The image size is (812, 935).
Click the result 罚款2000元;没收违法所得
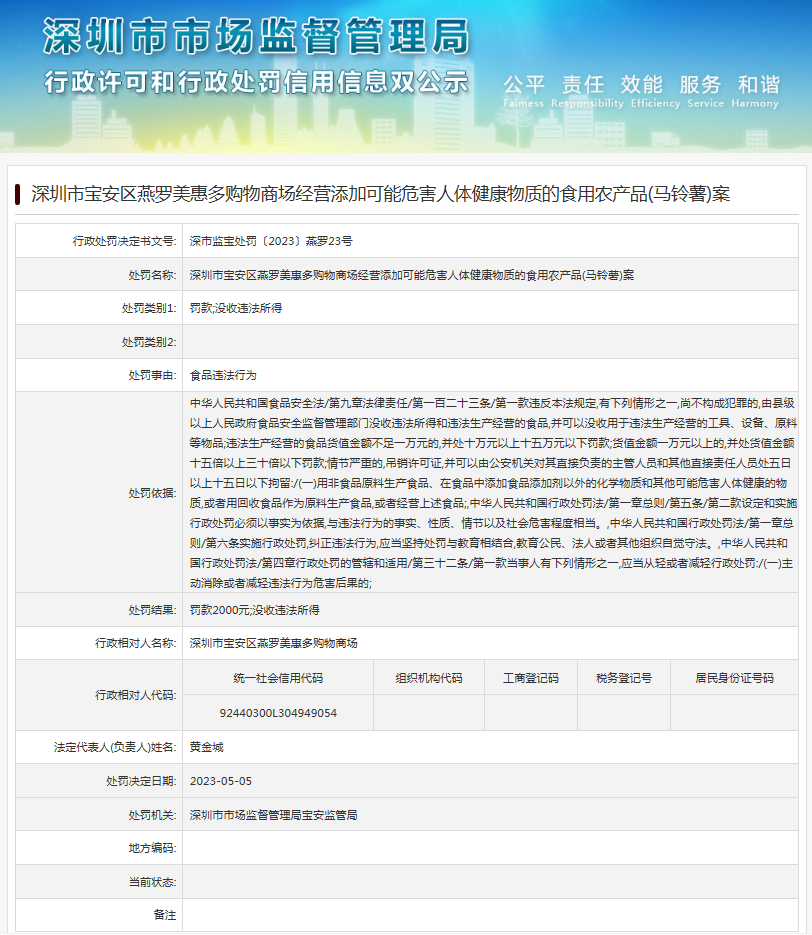pos(255,610)
